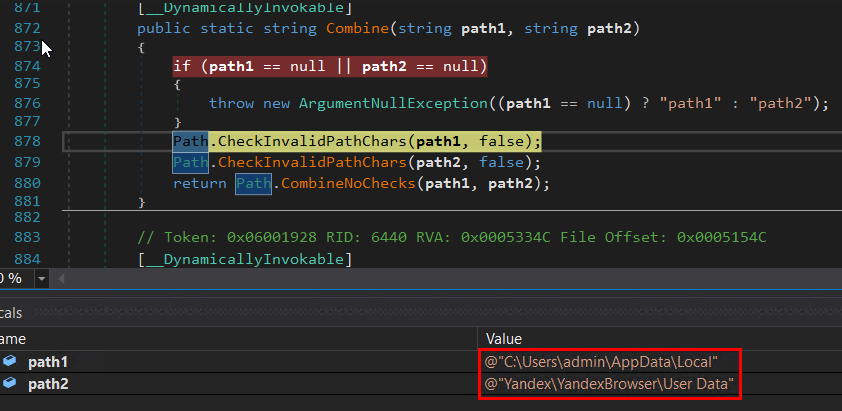Click the path1 variable icon in Locals
This screenshot has width=842, height=411.
10,361
